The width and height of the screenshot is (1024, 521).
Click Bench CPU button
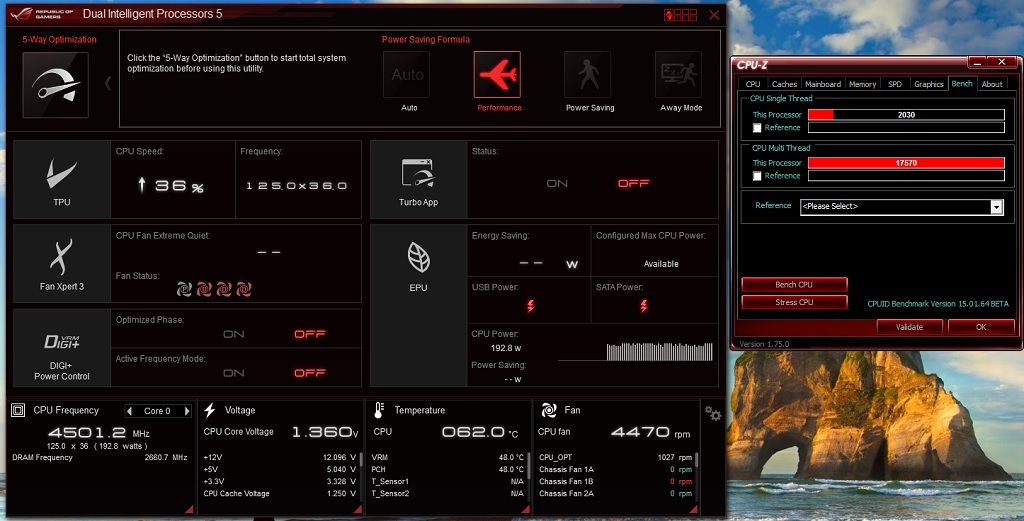click(x=794, y=285)
